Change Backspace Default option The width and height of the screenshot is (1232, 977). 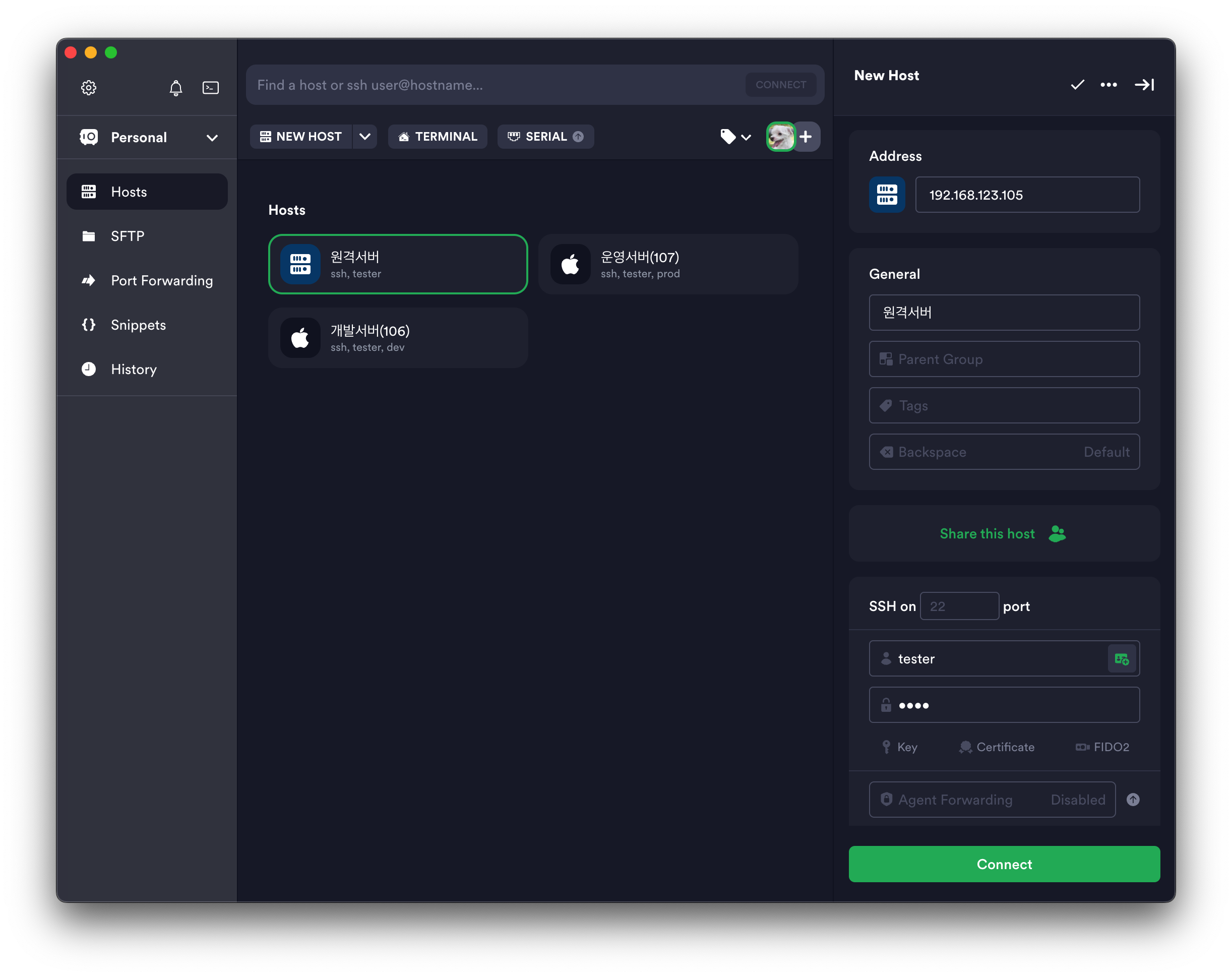1004,452
